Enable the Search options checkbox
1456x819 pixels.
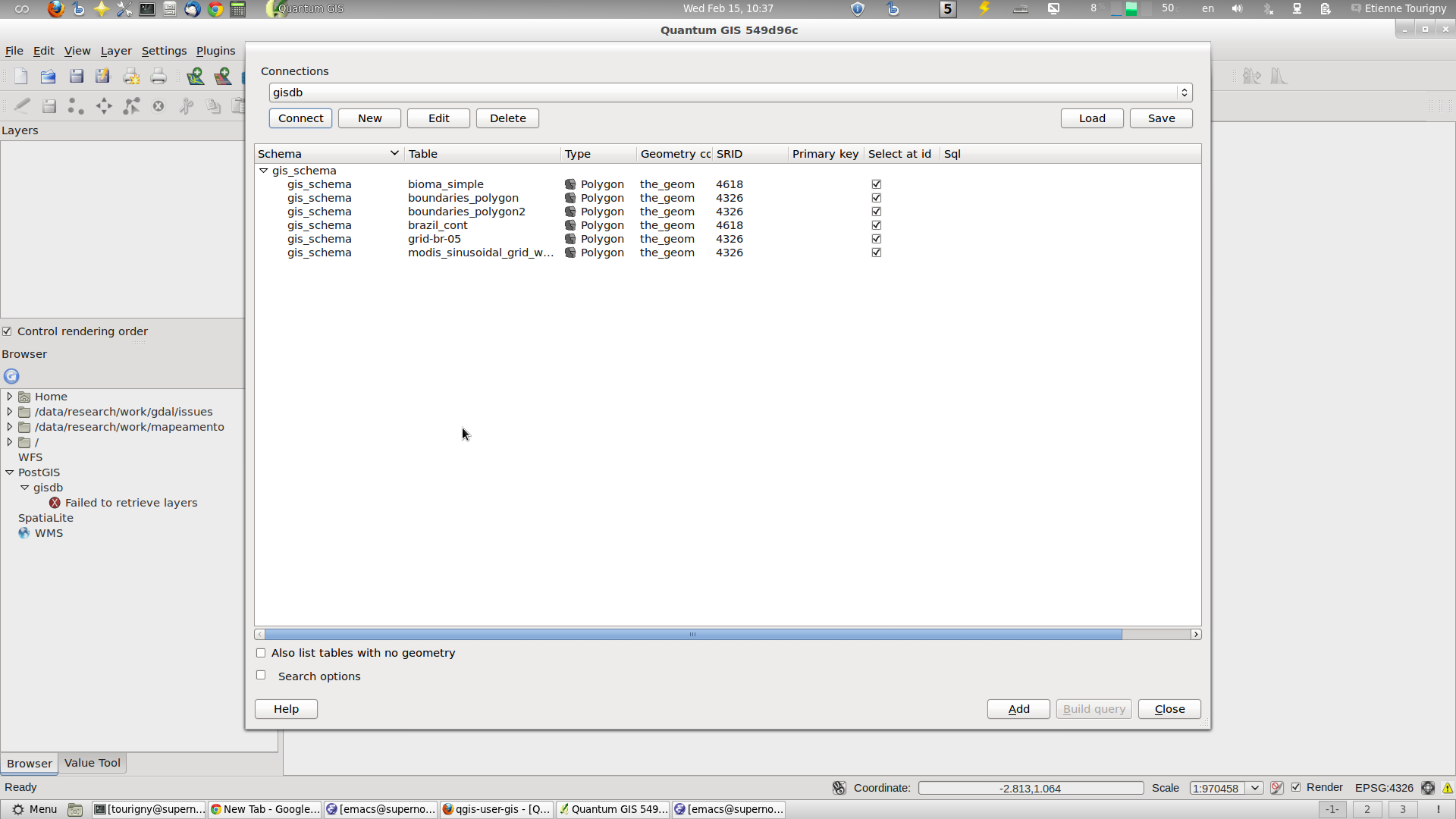click(261, 675)
